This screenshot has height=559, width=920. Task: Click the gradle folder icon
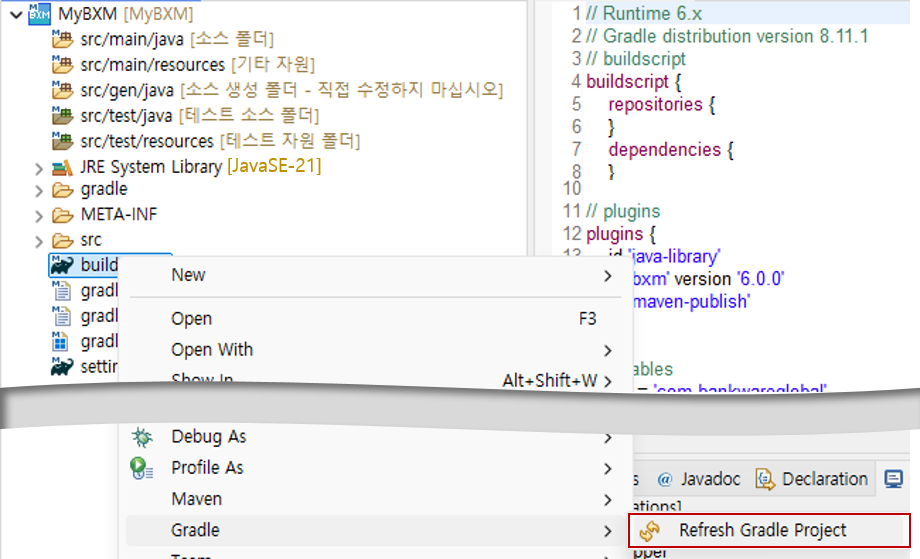coord(62,190)
